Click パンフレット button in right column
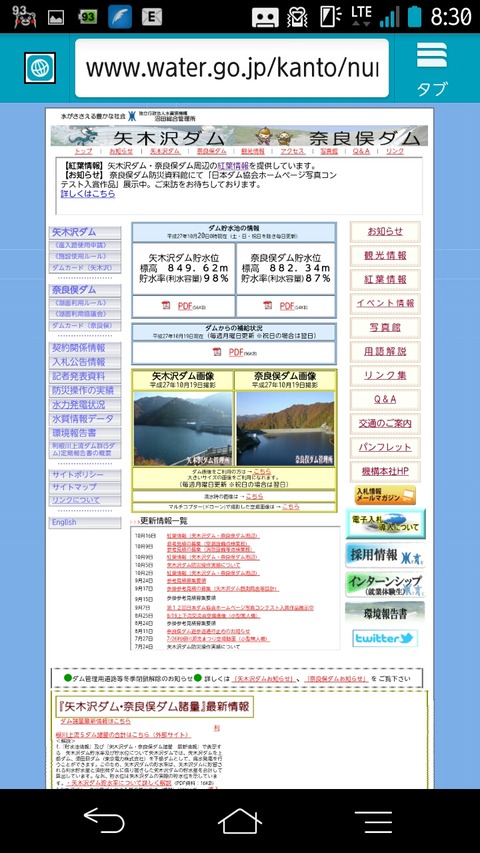The width and height of the screenshot is (480, 853). [x=385, y=447]
